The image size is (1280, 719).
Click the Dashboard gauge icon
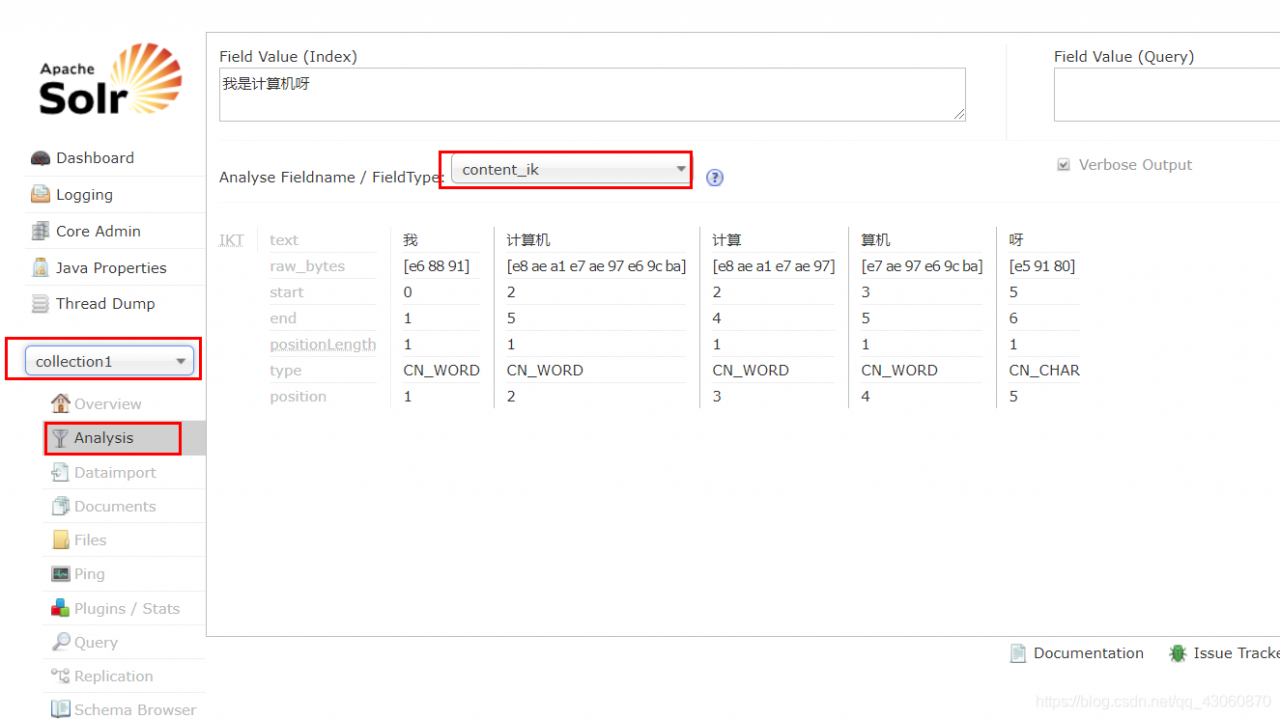40,158
